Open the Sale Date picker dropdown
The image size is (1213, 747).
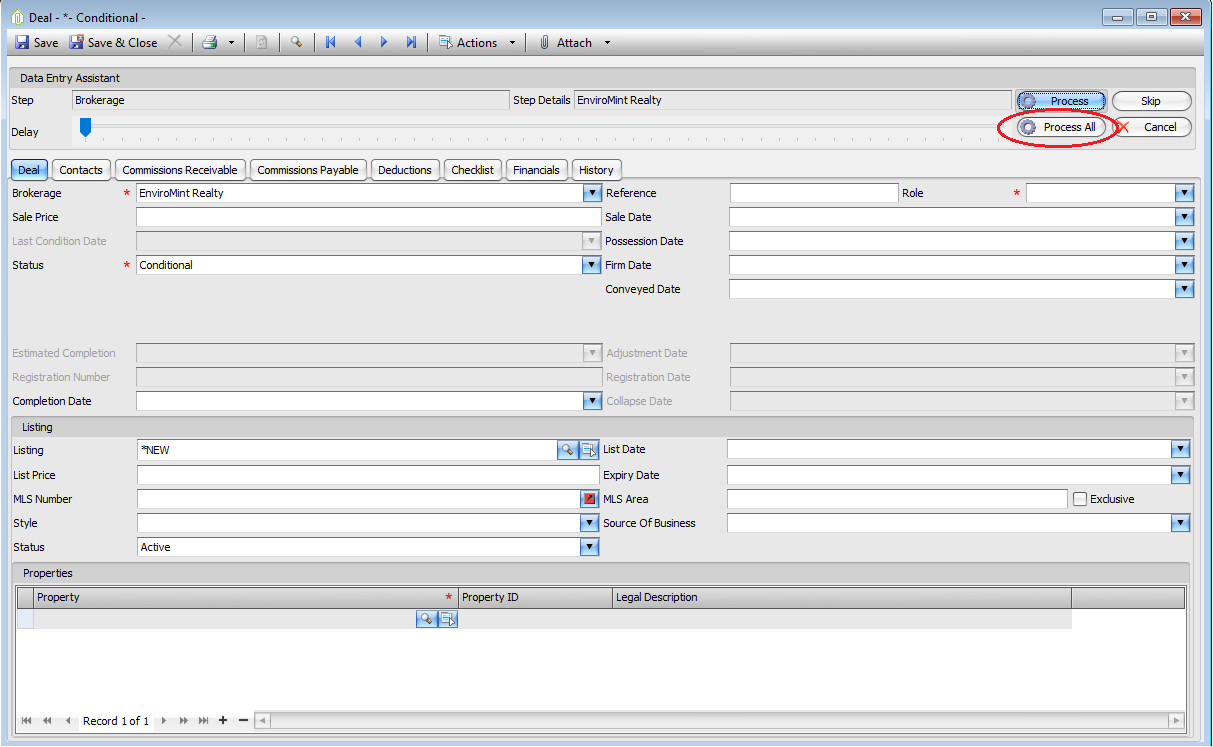tap(1185, 217)
